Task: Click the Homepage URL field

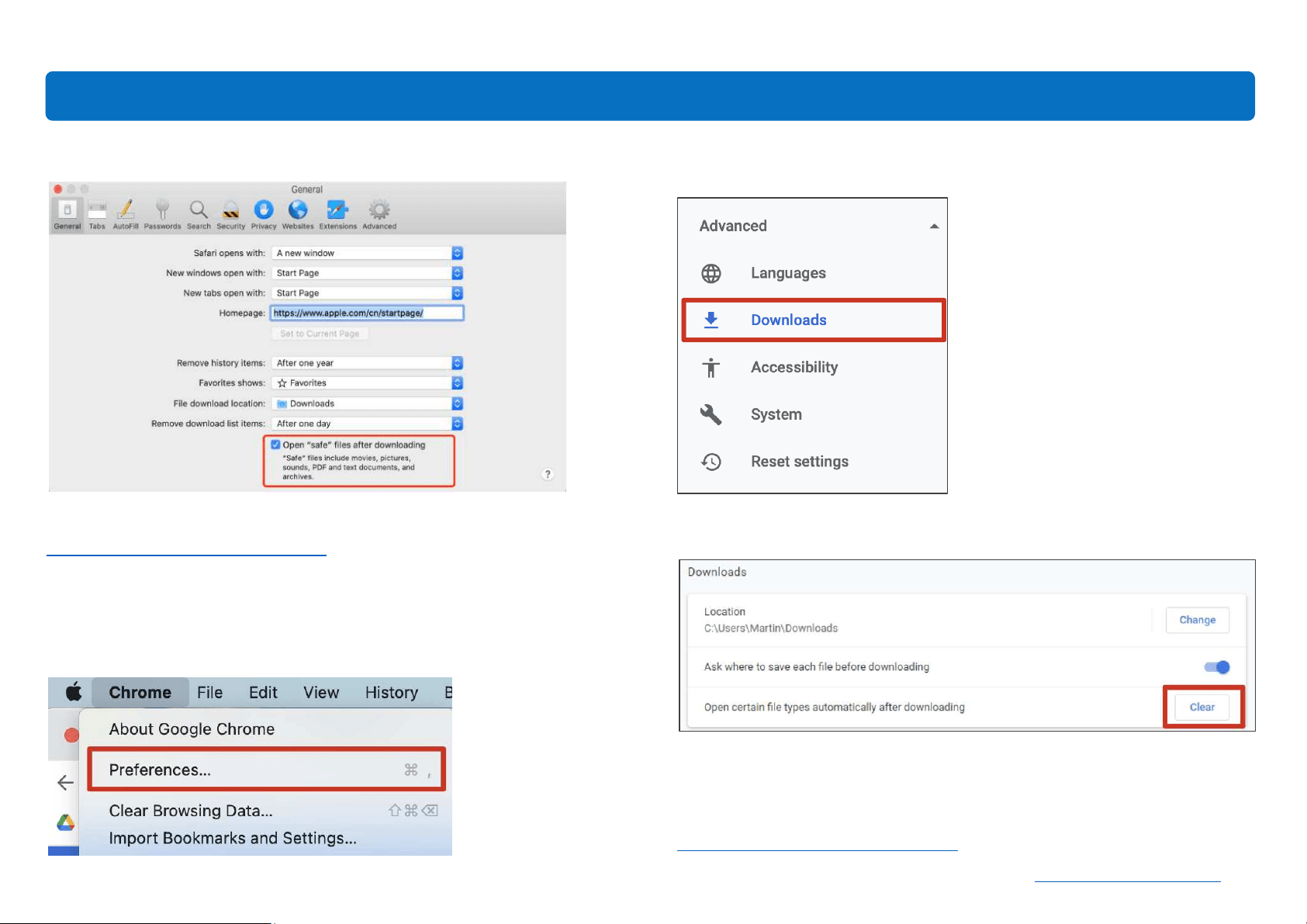Action: [367, 313]
